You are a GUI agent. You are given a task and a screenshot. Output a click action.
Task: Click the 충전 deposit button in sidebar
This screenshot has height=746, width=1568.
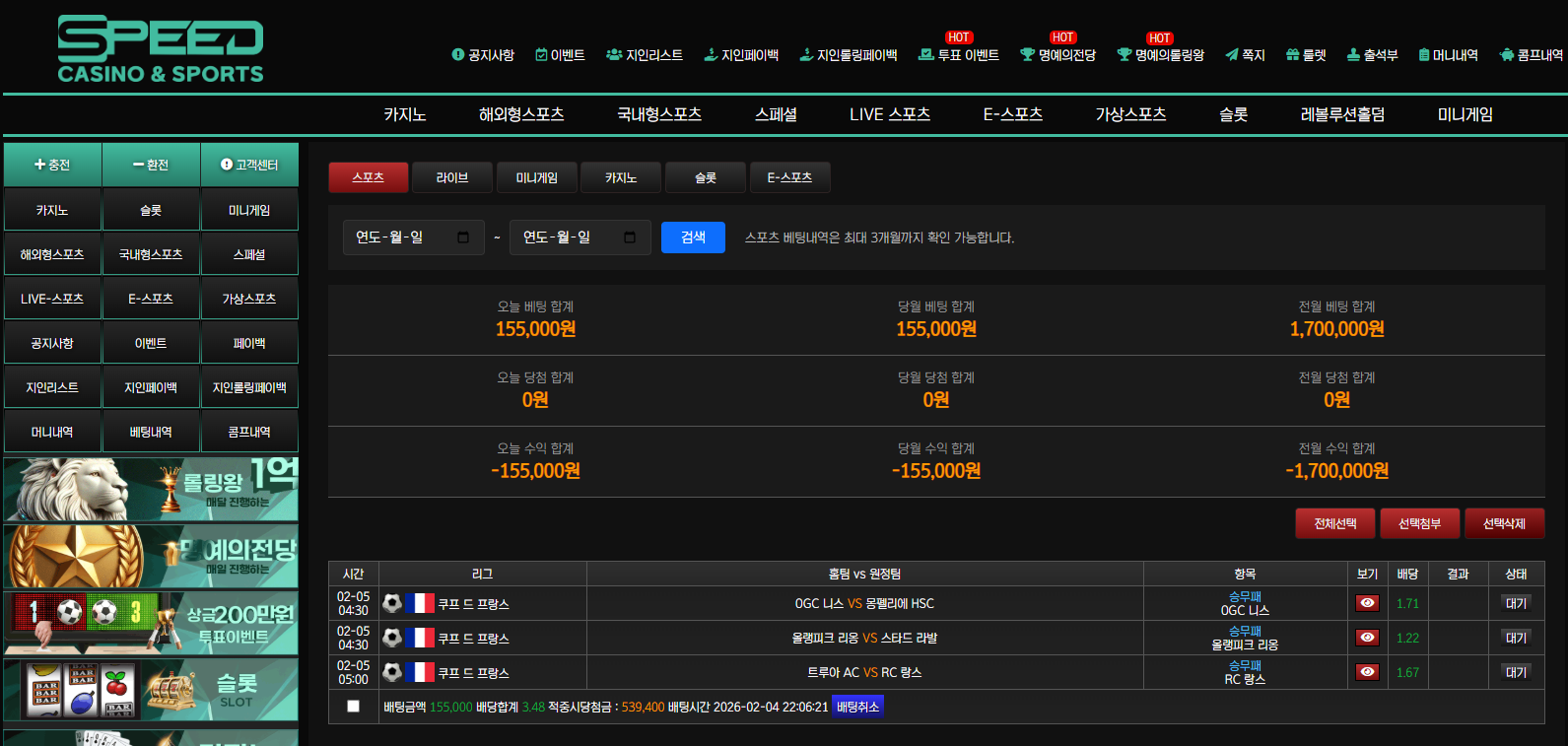point(52,165)
